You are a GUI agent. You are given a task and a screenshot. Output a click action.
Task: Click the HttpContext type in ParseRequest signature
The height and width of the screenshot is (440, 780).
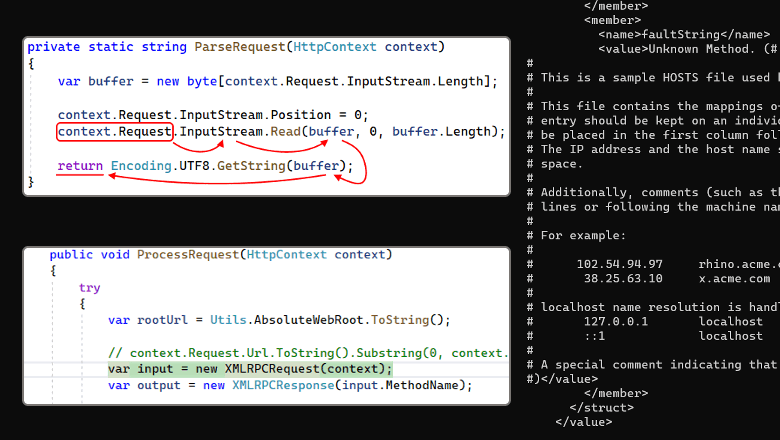[x=335, y=47]
